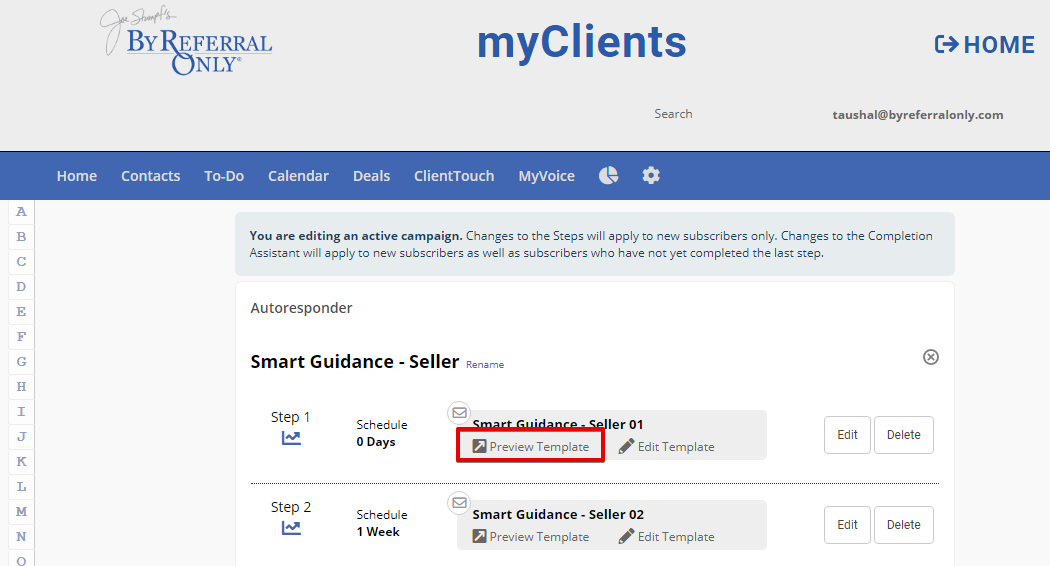Open the Contacts menu item
This screenshot has height=566, width=1050.
coord(151,175)
